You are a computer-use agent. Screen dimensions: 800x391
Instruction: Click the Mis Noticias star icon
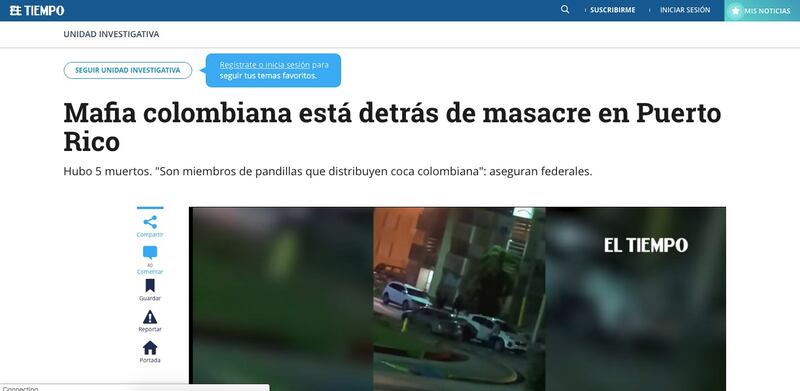735,11
